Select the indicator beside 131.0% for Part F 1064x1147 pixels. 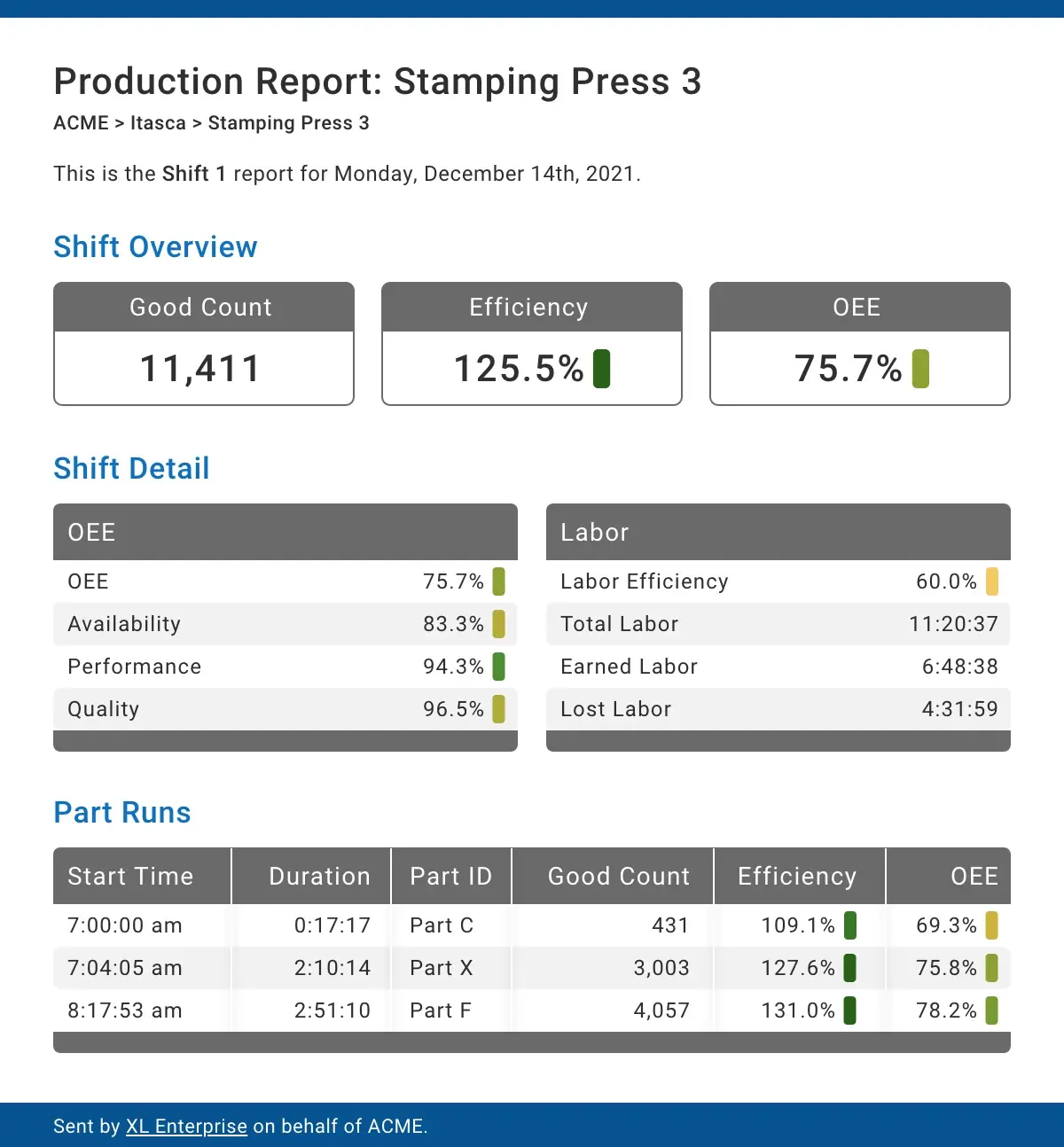coord(849,1010)
